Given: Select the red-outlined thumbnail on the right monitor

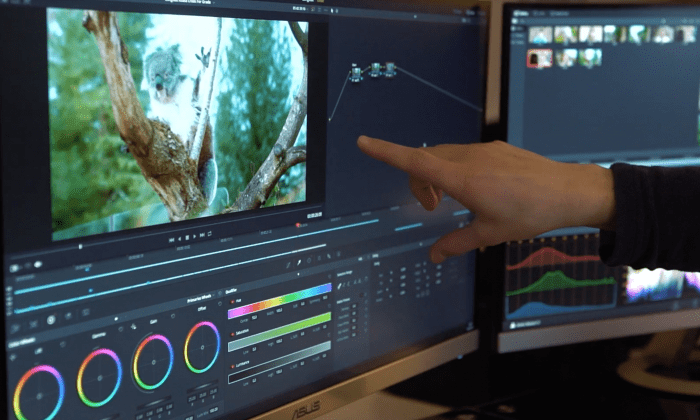Looking at the screenshot, I should 539,58.
